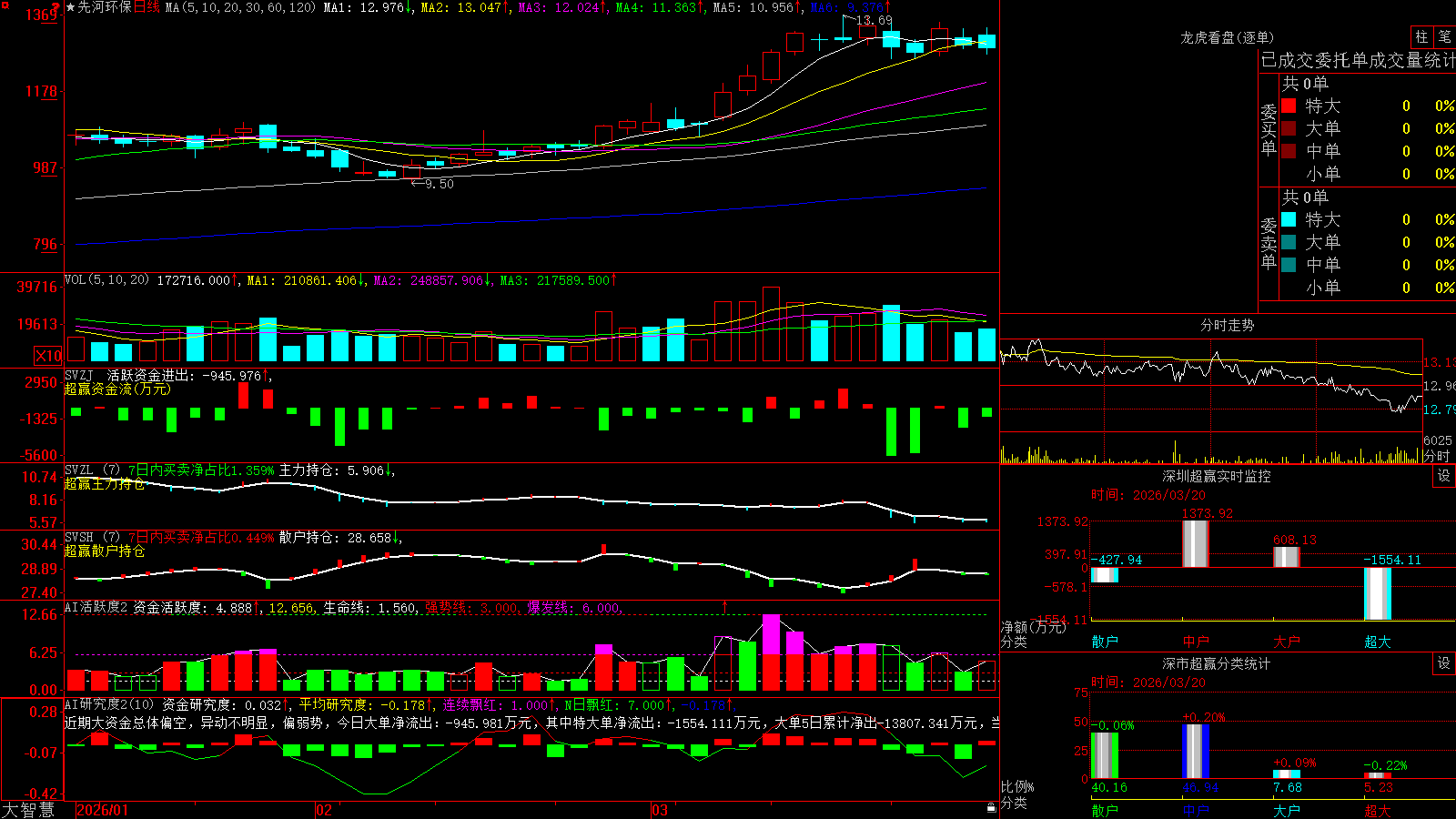The width and height of the screenshot is (1456, 819).
Task: Click the 中户 bar valued 1373.92
Action: [1196, 544]
